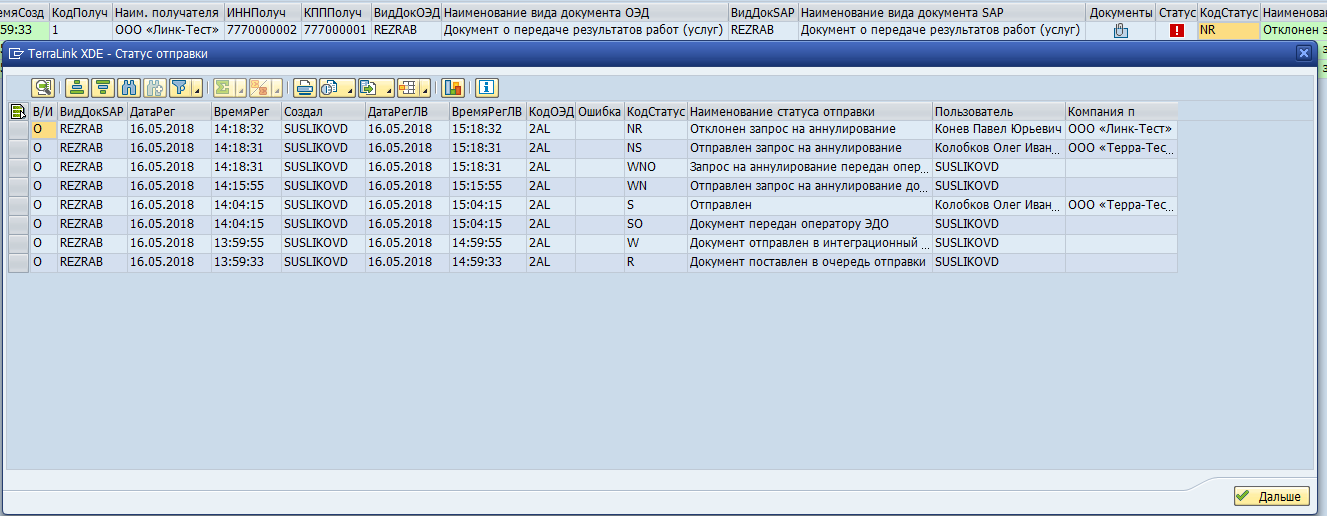Click the Details magnifier icon in toolbar
Viewport: 1327px width, 516px height.
point(42,87)
